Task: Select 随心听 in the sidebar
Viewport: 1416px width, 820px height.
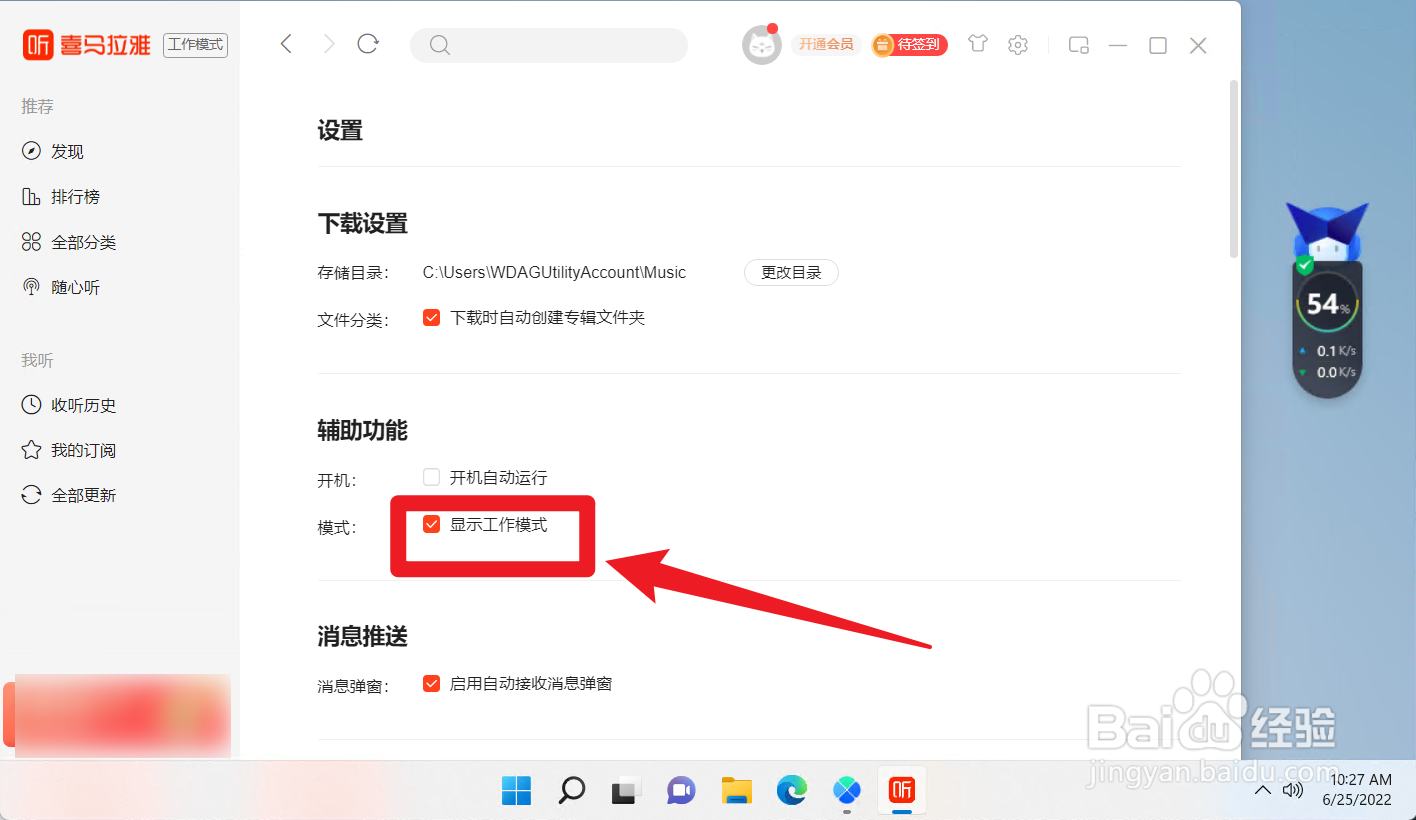Action: [73, 287]
